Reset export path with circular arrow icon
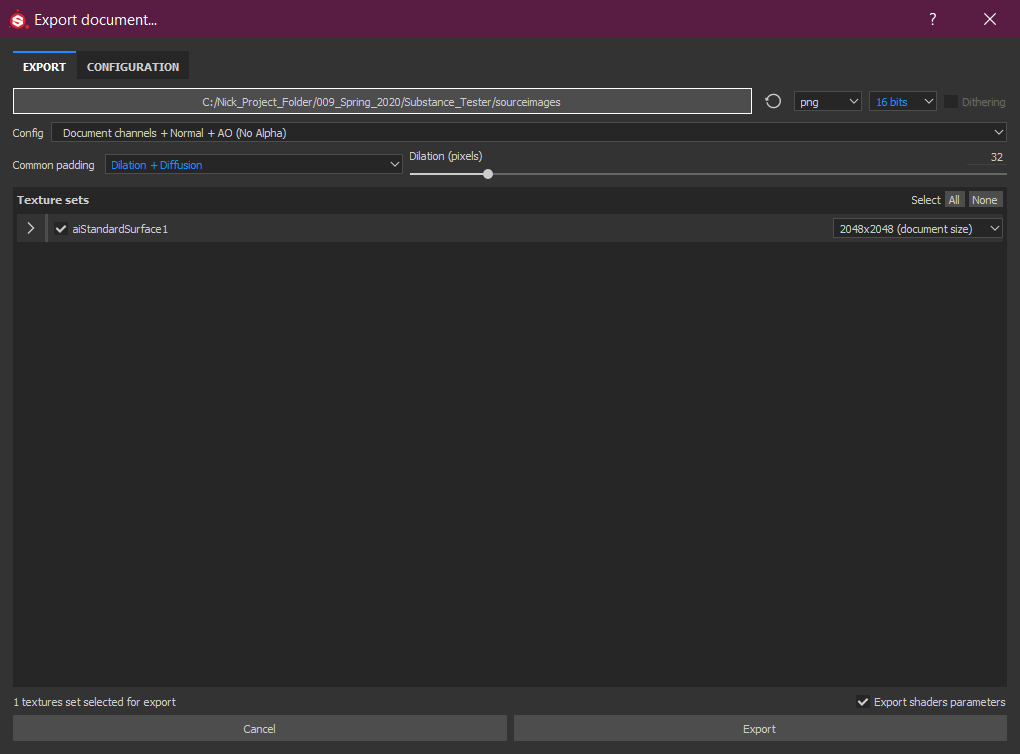Viewport: 1020px width, 754px height. (x=773, y=101)
